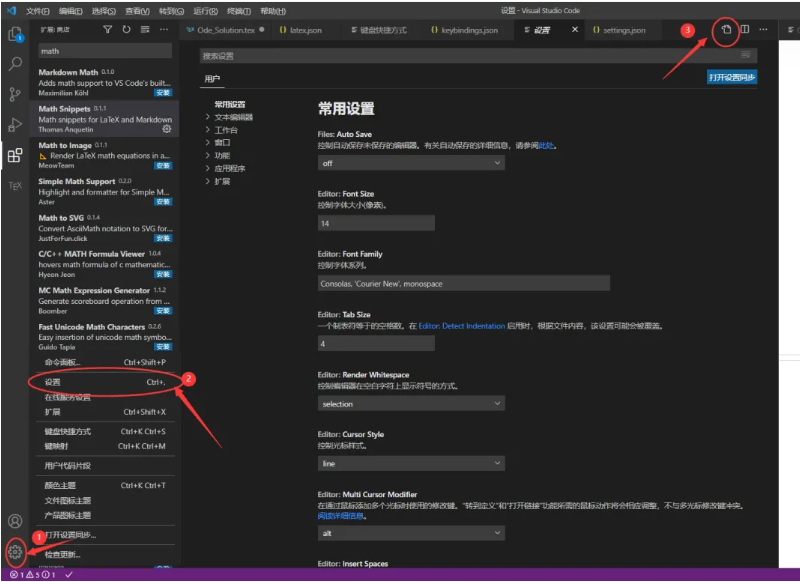The width and height of the screenshot is (800, 582).
Task: Click the VS Code logo icon
Action: tap(11, 10)
